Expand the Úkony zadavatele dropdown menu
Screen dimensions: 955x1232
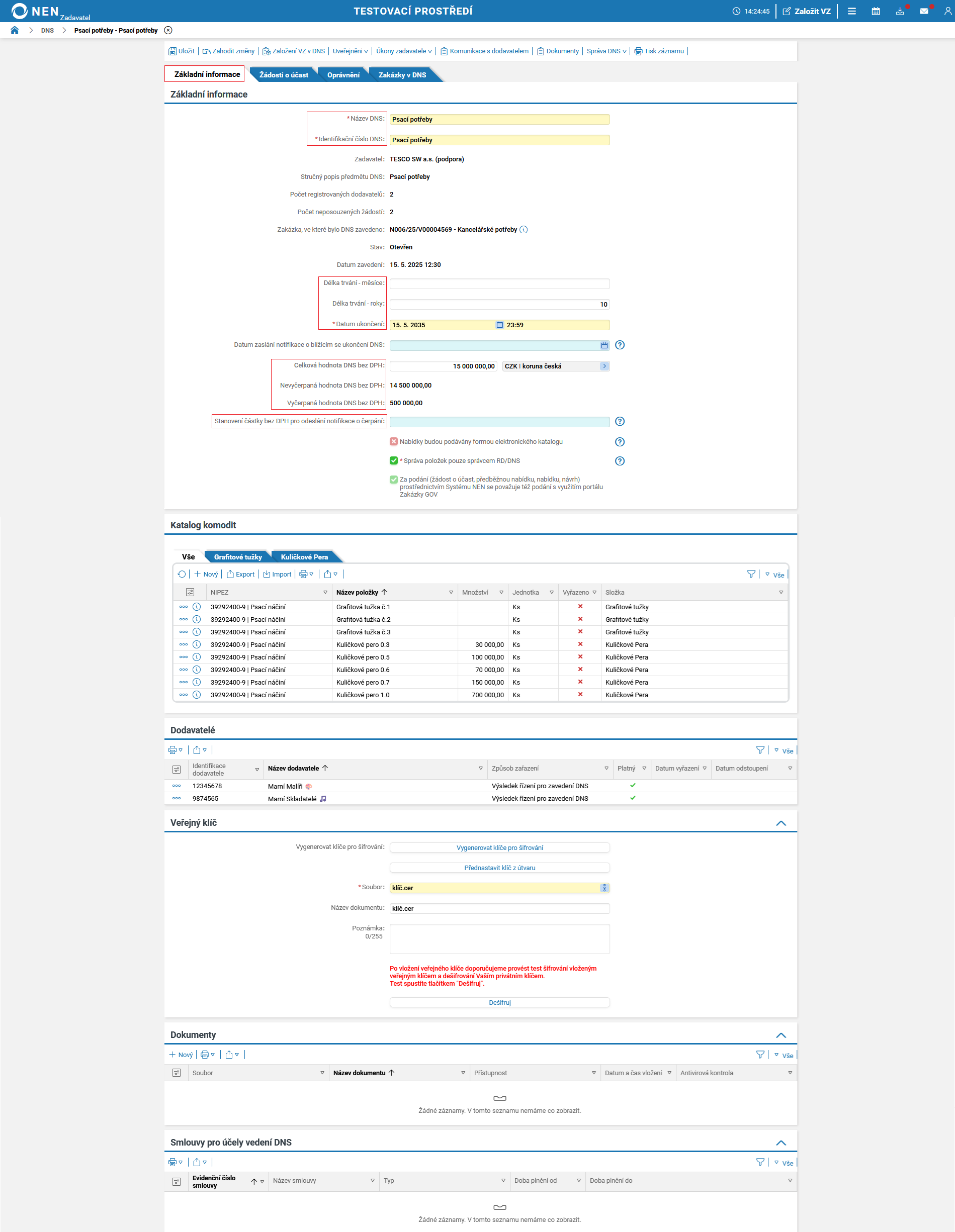coord(403,51)
